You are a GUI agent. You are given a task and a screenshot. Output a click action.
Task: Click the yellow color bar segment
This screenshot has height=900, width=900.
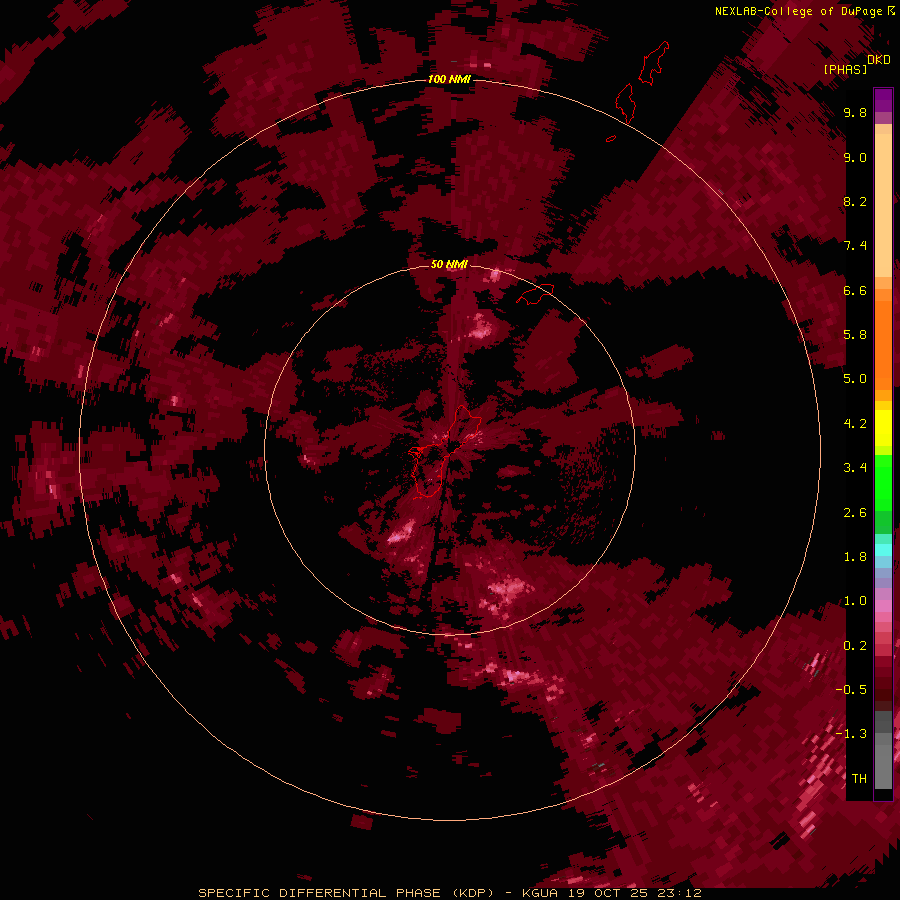pos(883,428)
